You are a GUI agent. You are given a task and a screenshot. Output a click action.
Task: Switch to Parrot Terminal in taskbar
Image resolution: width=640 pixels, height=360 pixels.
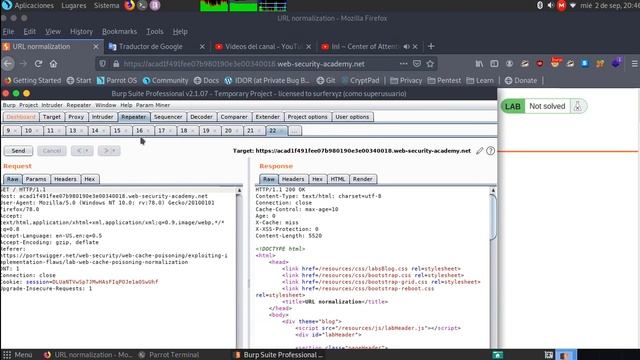pos(169,355)
